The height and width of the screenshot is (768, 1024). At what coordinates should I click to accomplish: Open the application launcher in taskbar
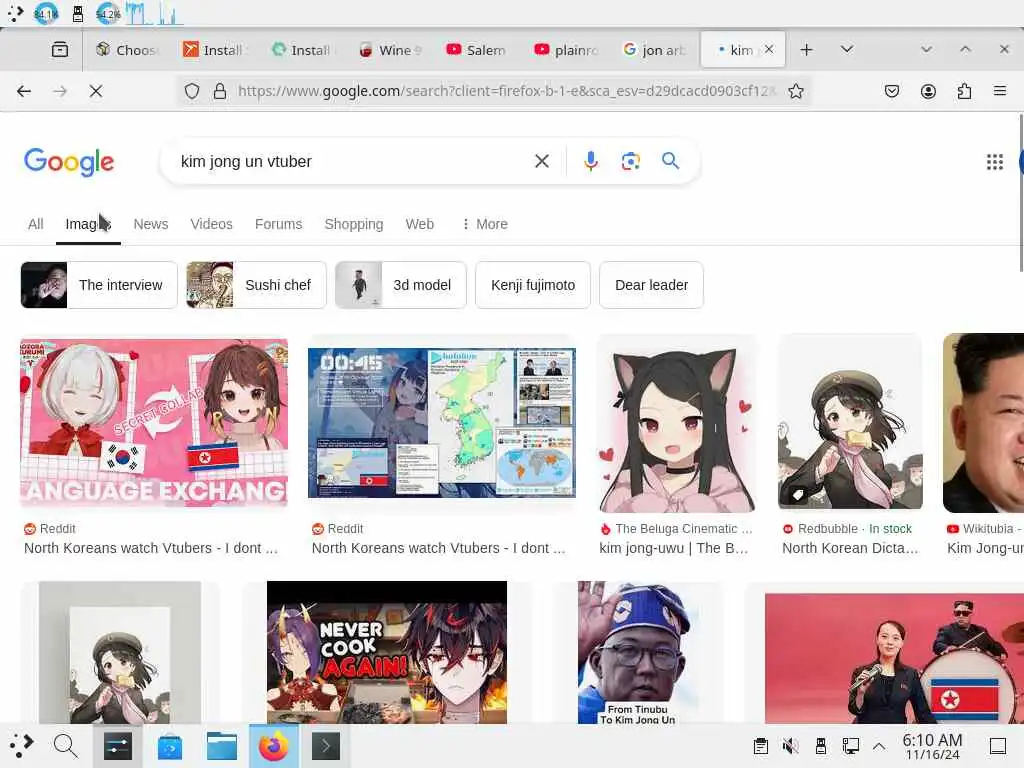pos(21,746)
